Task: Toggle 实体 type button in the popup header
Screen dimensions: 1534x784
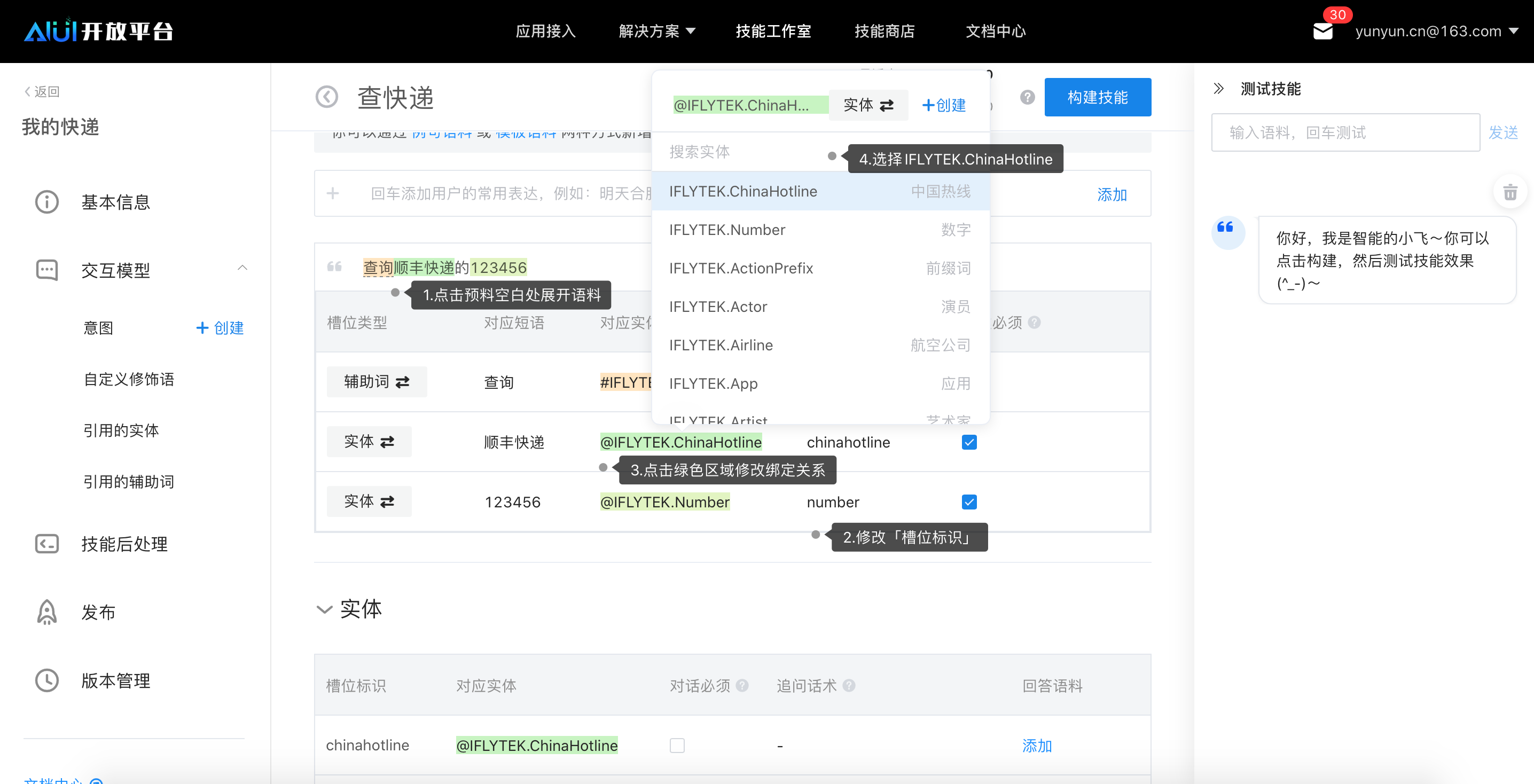Action: pyautogui.click(x=868, y=105)
